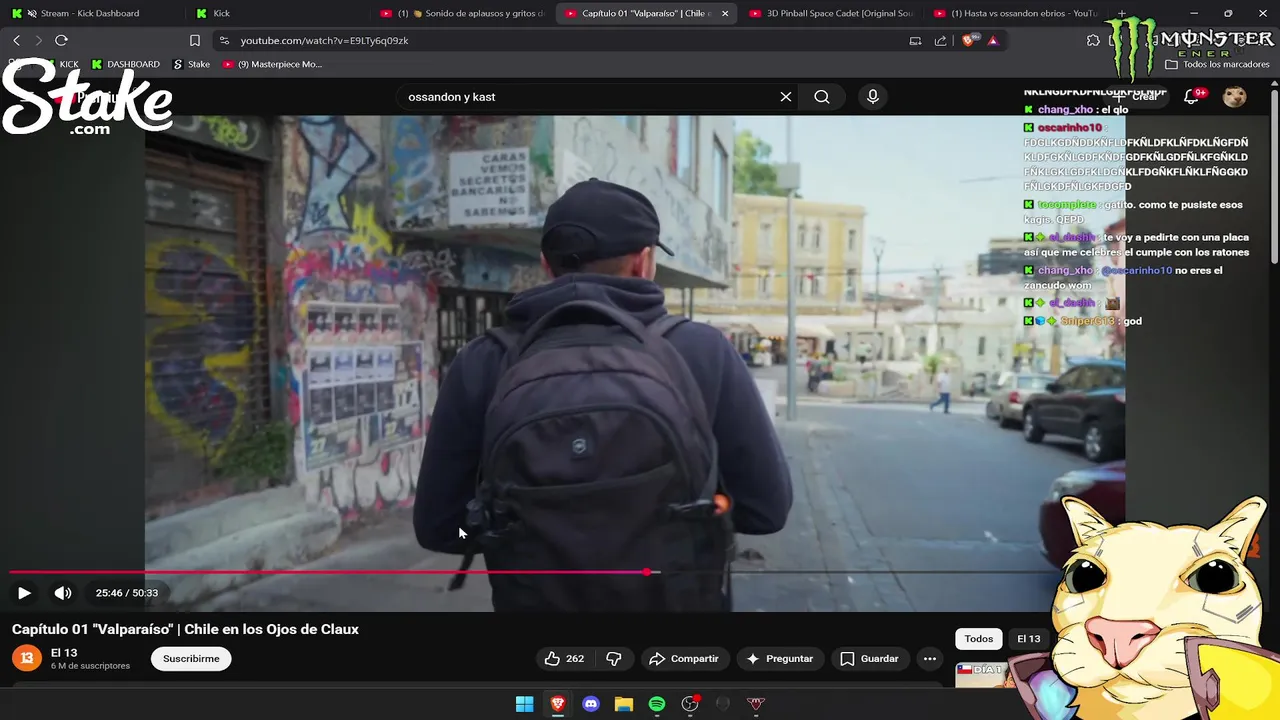Start voice search with microphone
This screenshot has height=720, width=1280.
[873, 97]
